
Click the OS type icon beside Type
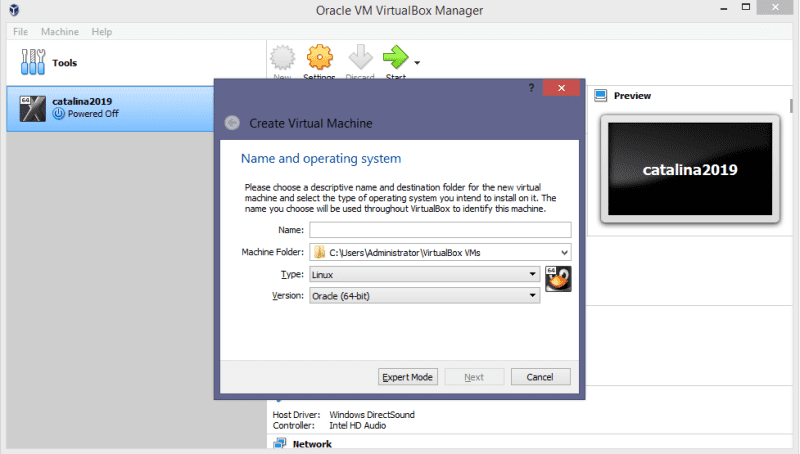point(558,279)
